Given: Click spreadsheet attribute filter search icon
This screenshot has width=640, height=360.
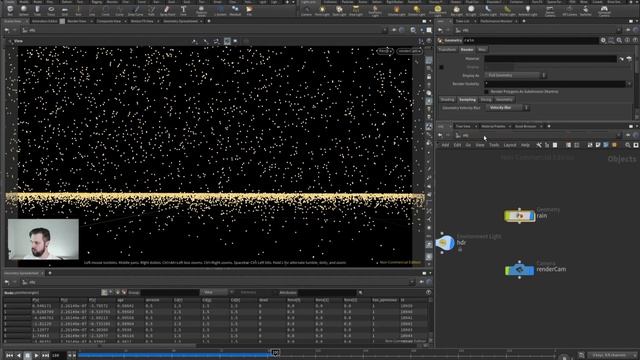Looking at the screenshot, I should click(360, 293).
